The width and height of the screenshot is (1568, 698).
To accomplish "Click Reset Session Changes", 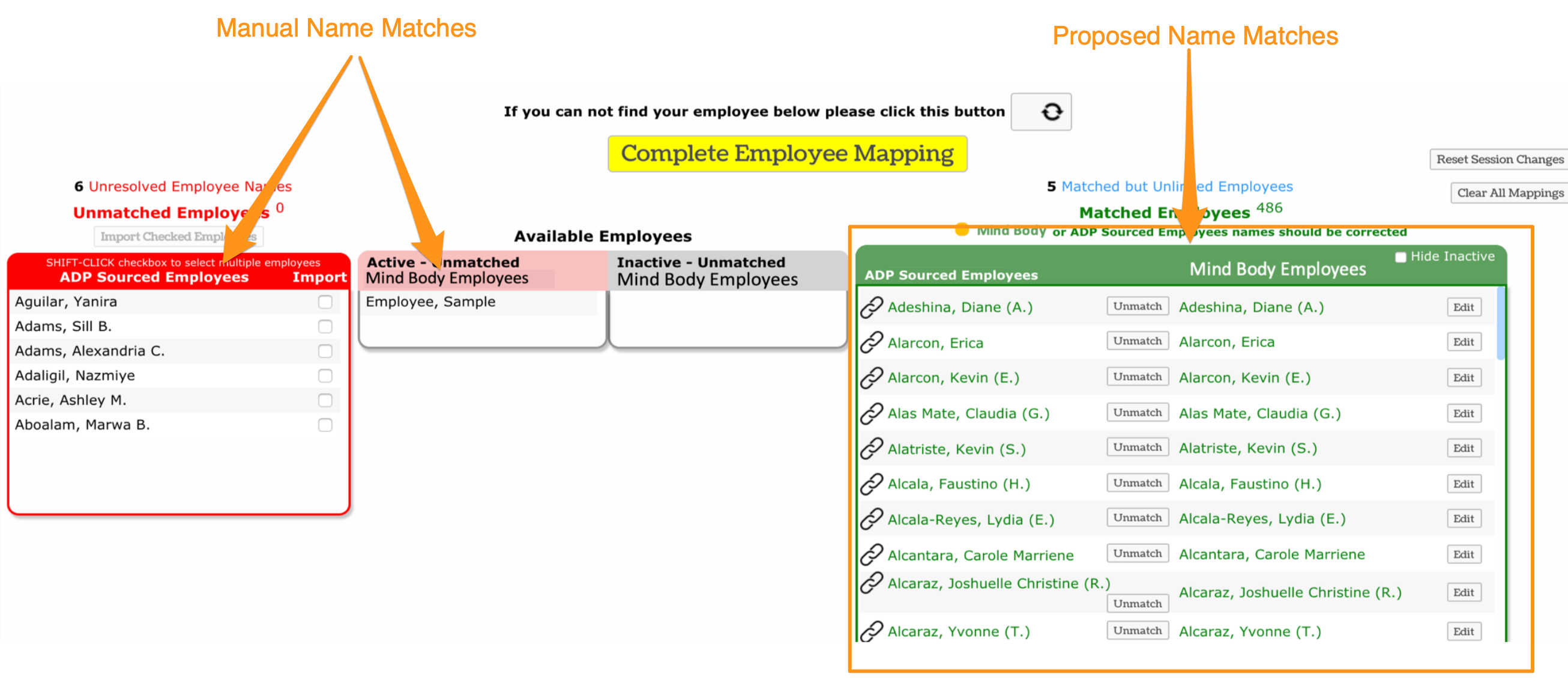I will (x=1499, y=160).
